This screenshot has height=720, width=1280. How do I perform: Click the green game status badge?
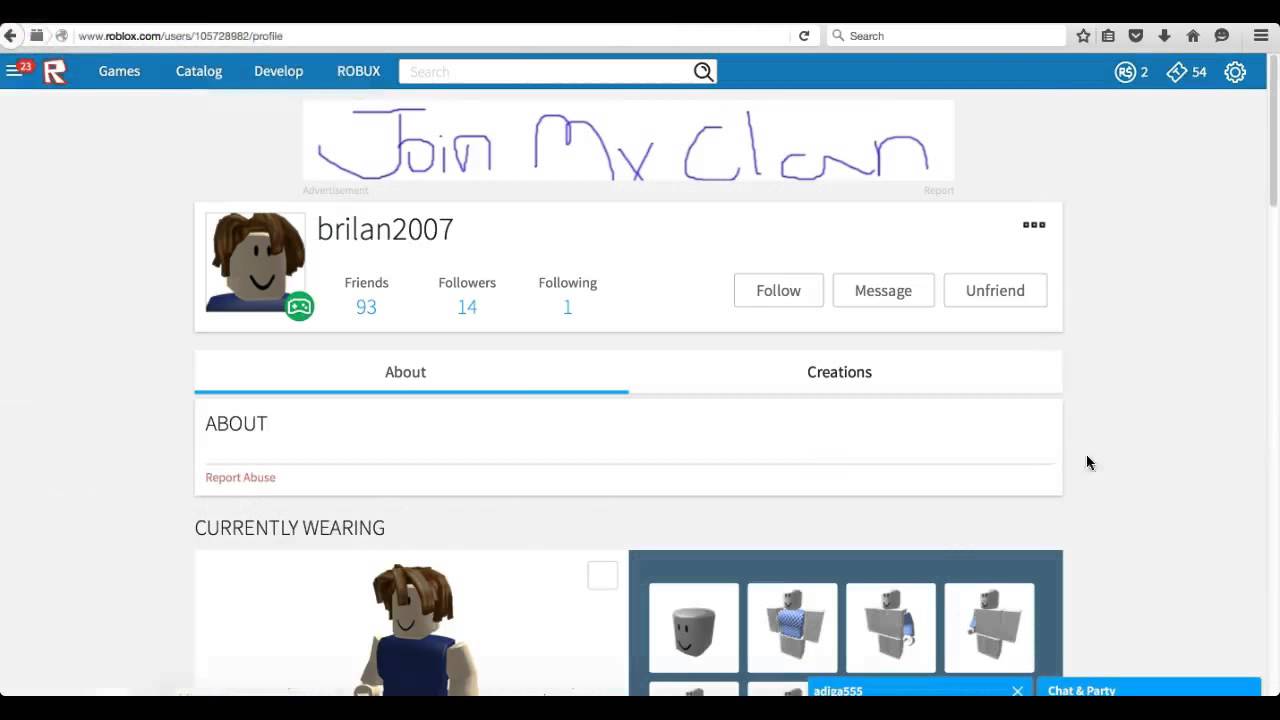click(299, 307)
